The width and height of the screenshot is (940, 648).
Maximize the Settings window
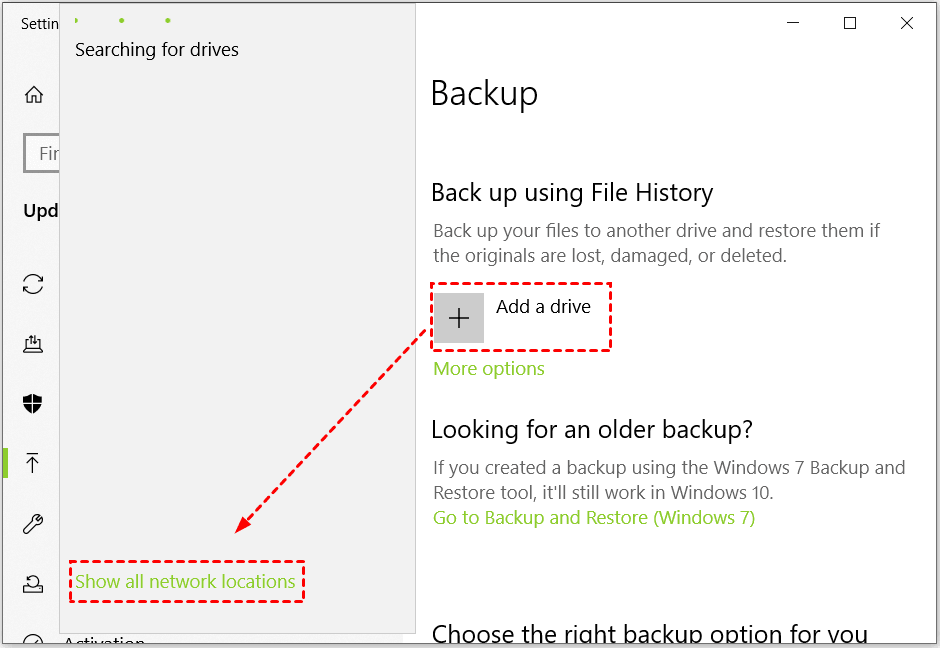point(850,24)
